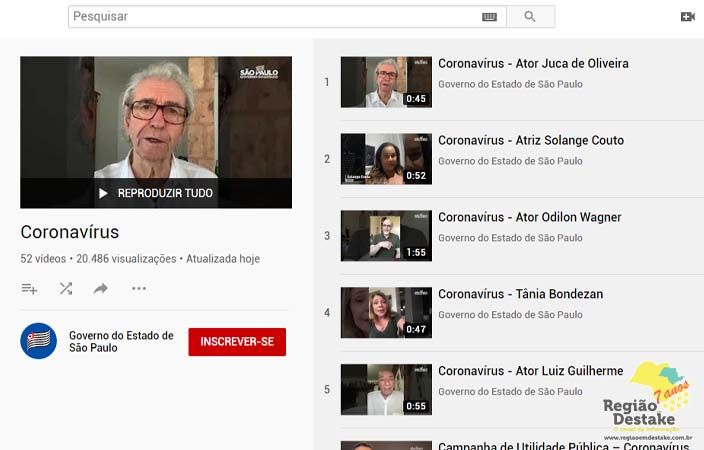Click the Coronavírus playlist title heading
Viewport: 704px width, 450px height.
point(70,232)
